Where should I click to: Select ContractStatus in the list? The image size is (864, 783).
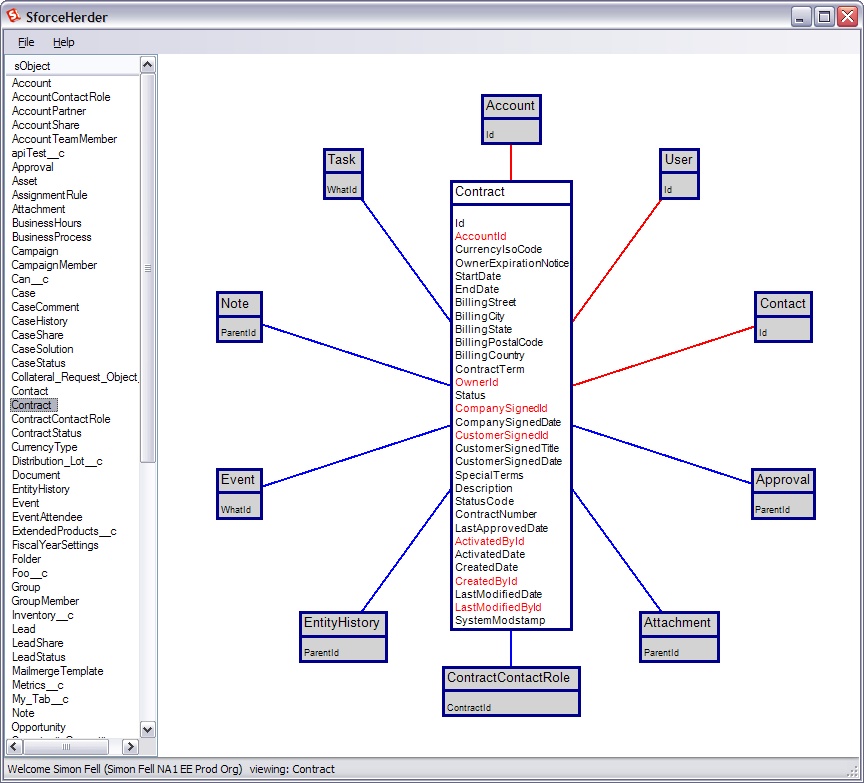point(46,433)
